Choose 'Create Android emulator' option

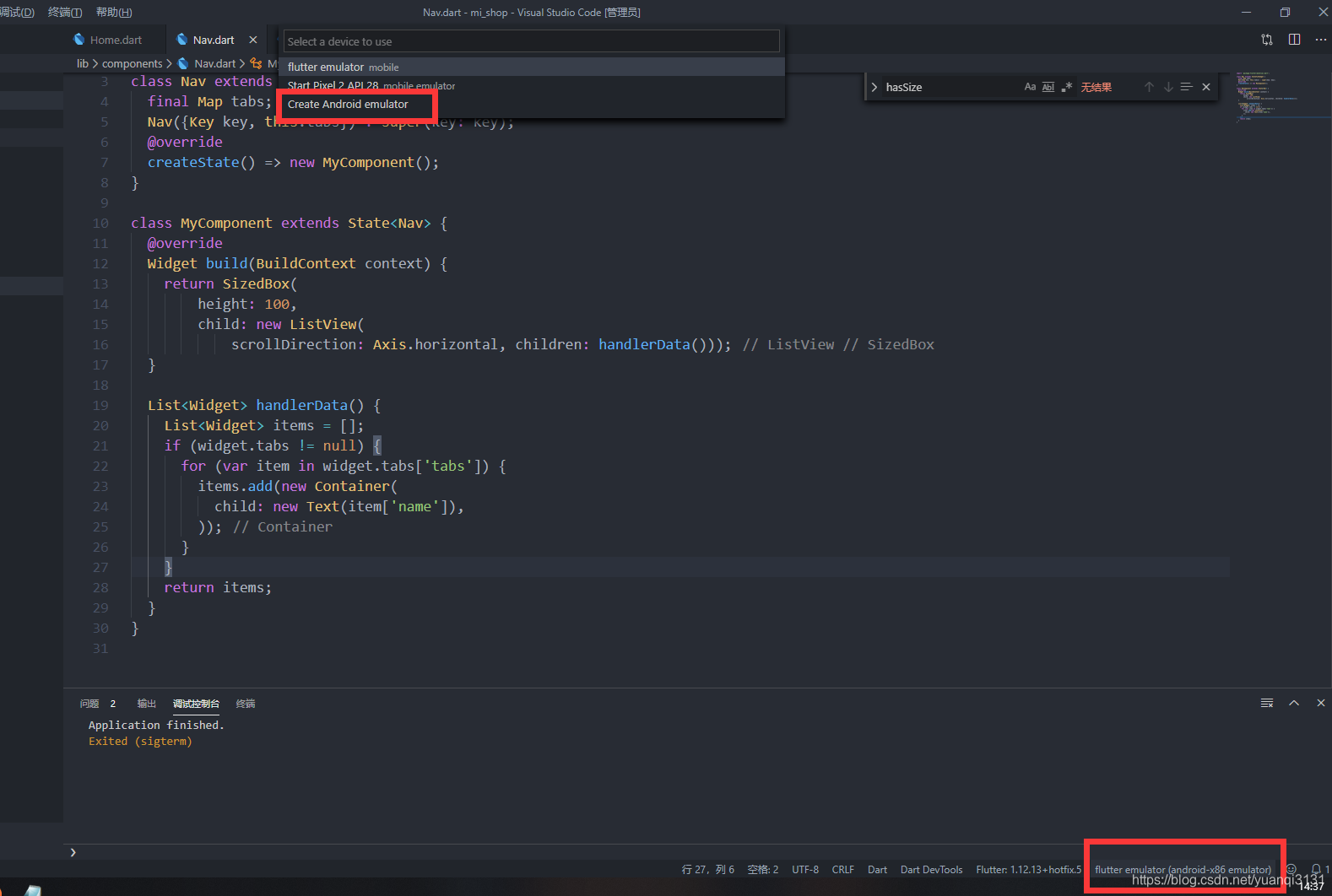click(x=532, y=104)
